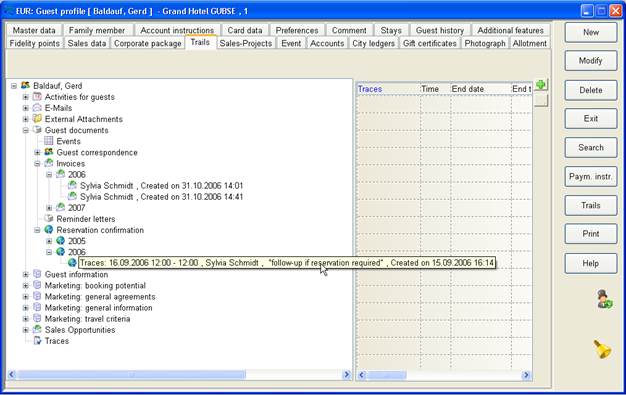Click the New button
This screenshot has width=626, height=395.
pyautogui.click(x=591, y=32)
